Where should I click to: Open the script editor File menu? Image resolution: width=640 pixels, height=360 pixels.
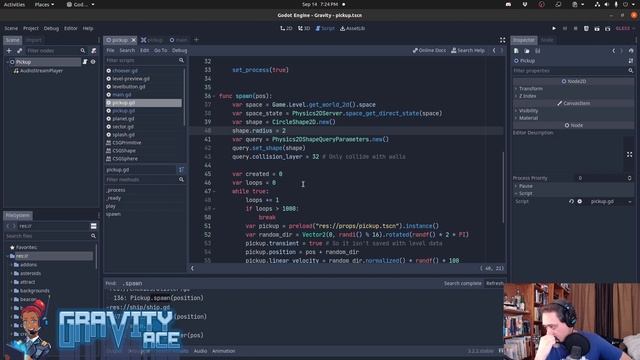pyautogui.click(x=110, y=51)
